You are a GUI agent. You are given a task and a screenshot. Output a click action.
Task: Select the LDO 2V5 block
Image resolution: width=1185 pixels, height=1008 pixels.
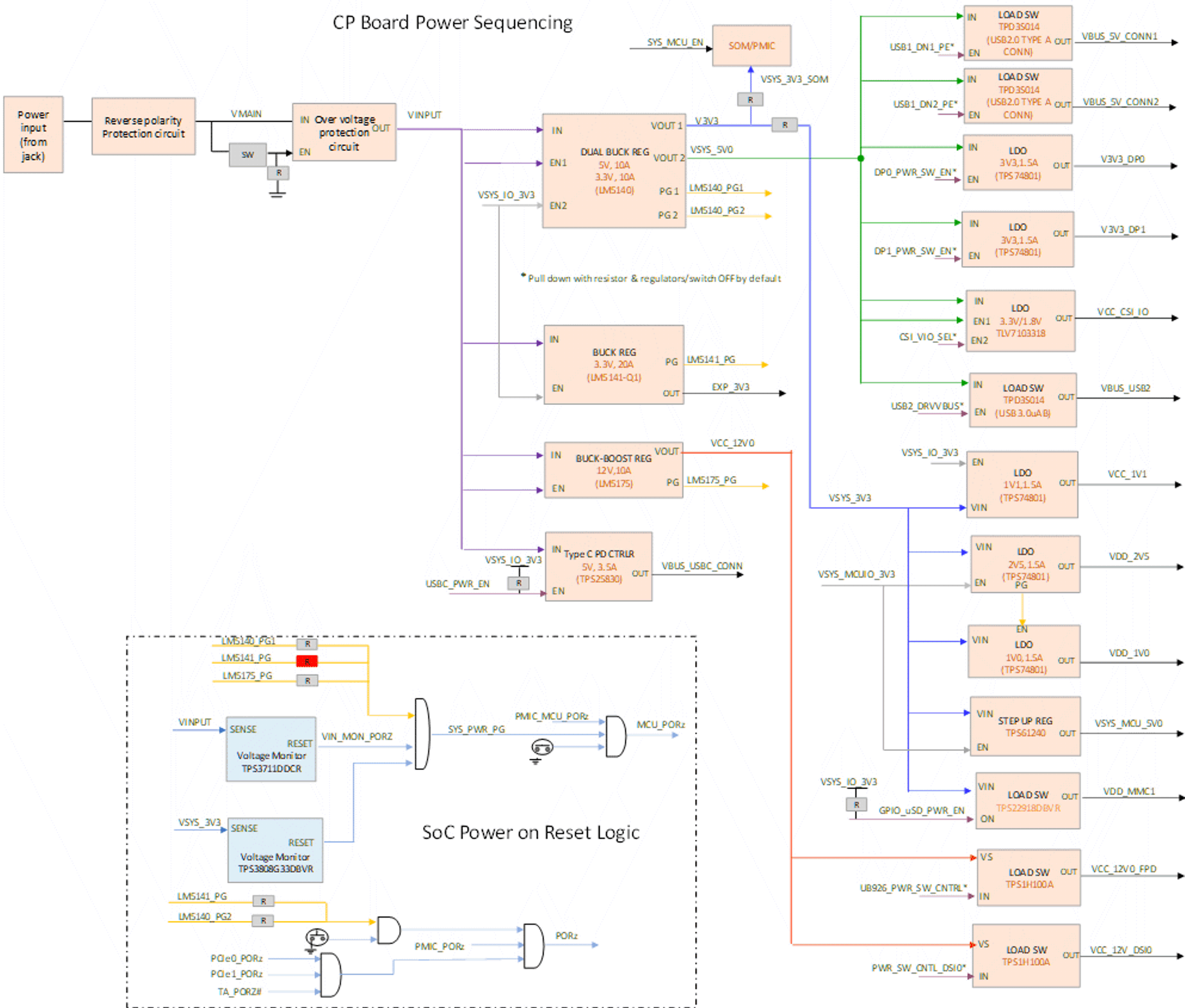[x=1025, y=564]
